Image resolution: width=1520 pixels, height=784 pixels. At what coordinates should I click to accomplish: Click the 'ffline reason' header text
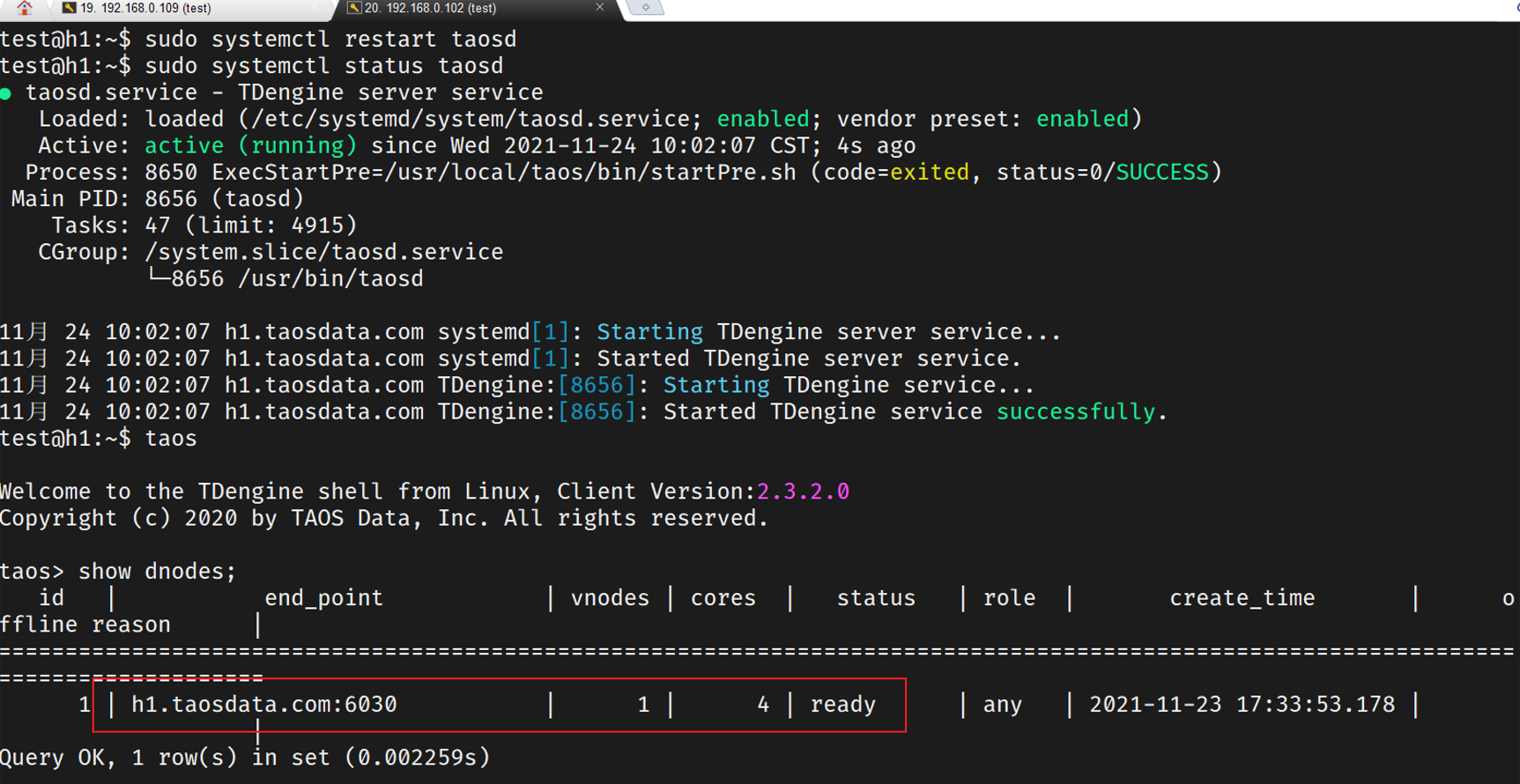[85, 625]
